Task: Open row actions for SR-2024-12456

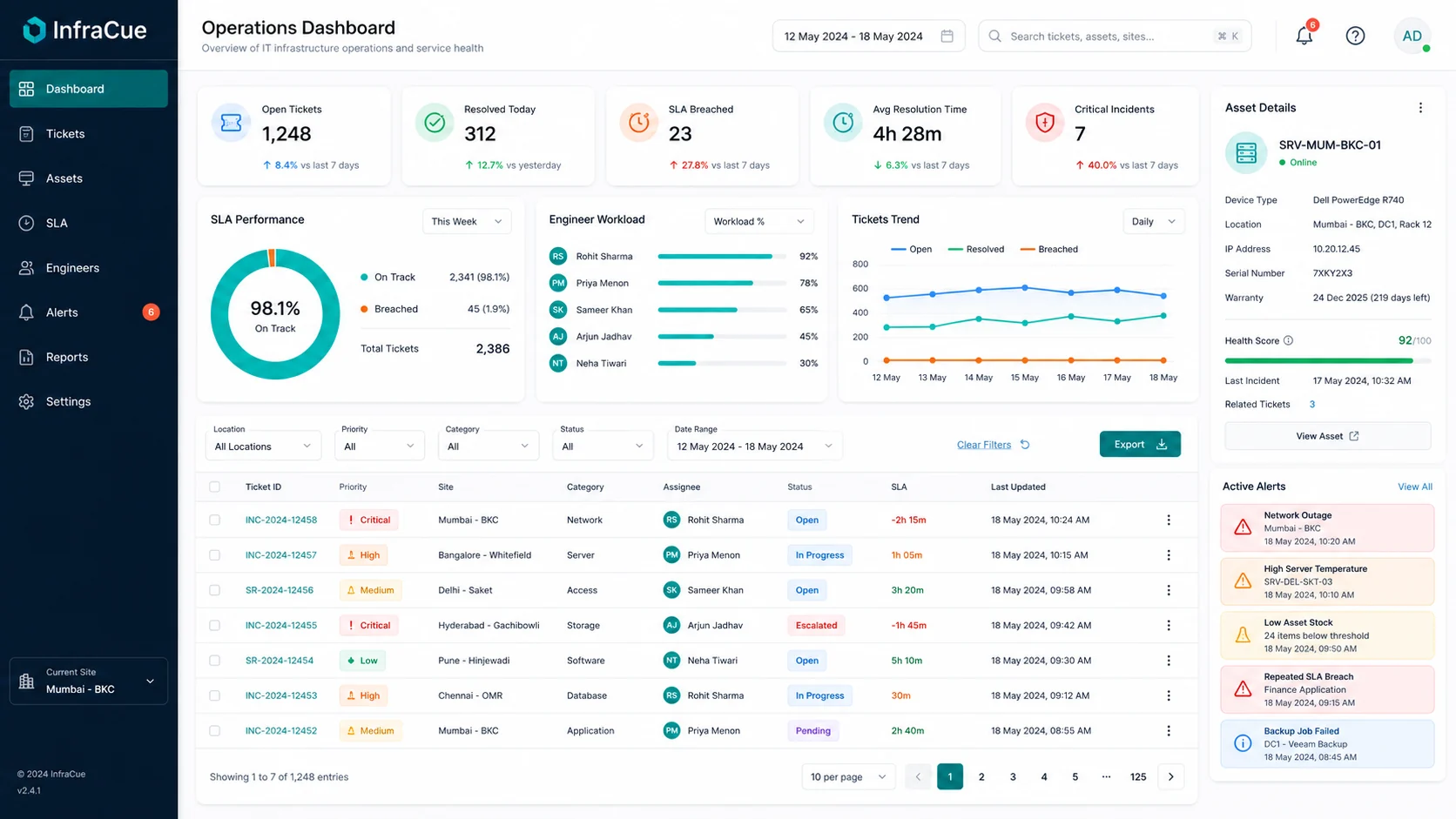Action: (1169, 590)
